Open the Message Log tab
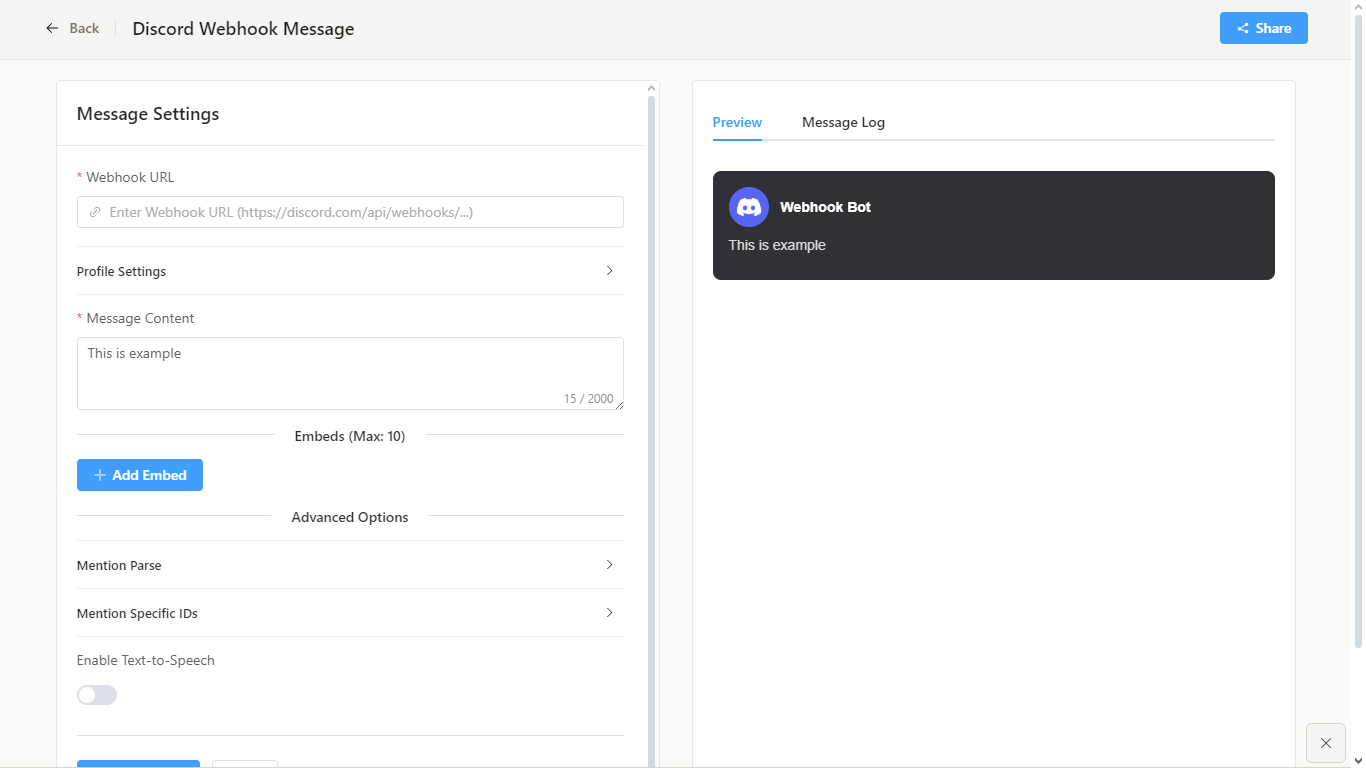The width and height of the screenshot is (1366, 768). click(x=843, y=122)
